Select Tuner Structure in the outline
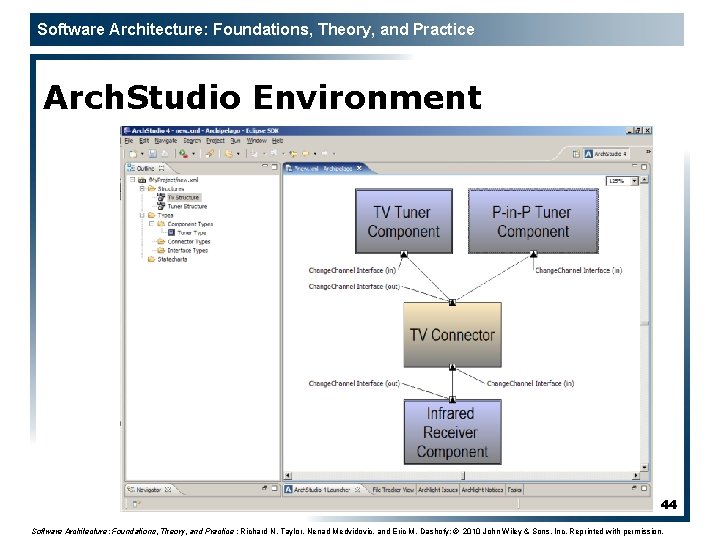The width and height of the screenshot is (720, 540). (187, 207)
